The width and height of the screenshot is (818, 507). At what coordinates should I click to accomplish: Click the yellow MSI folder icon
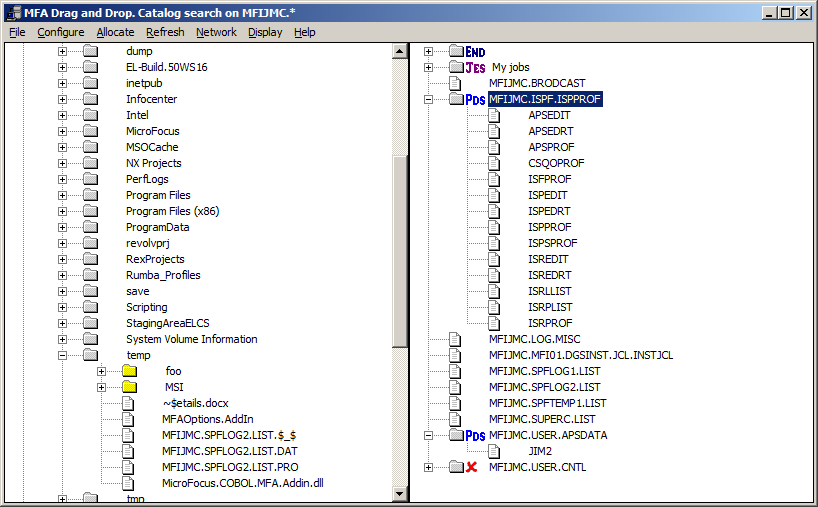[128, 387]
